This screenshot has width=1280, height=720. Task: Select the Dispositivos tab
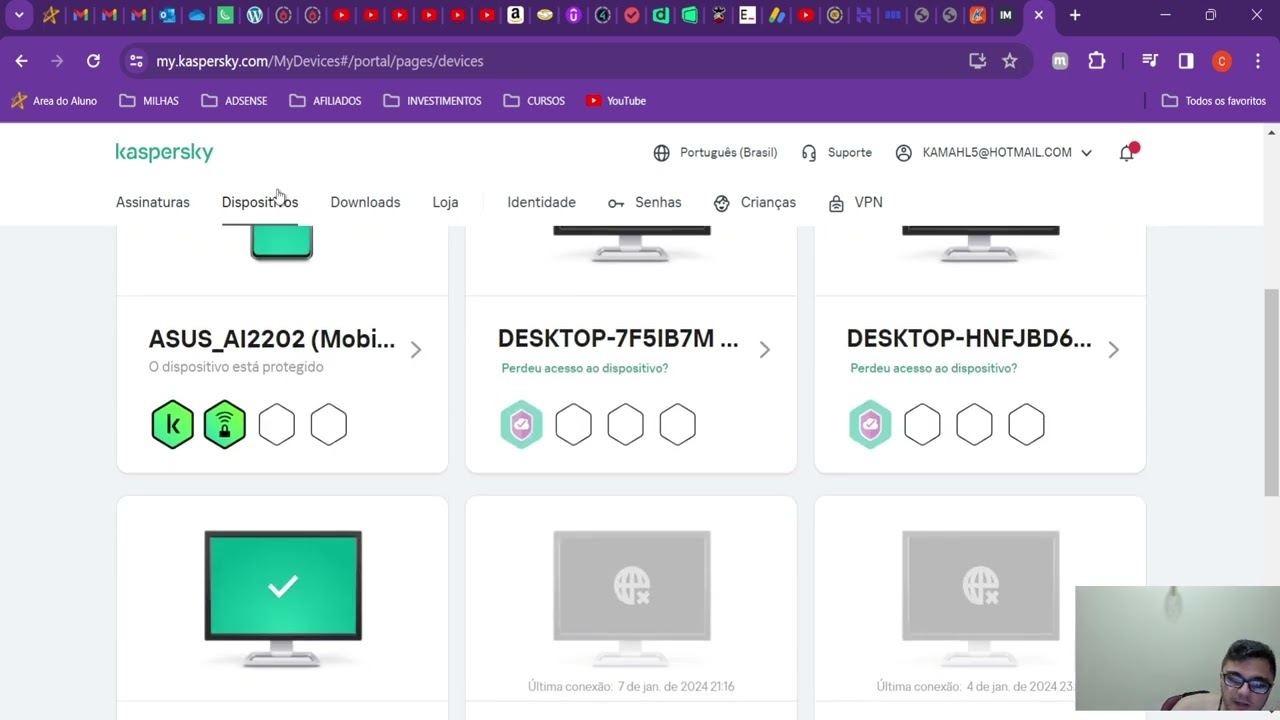260,202
